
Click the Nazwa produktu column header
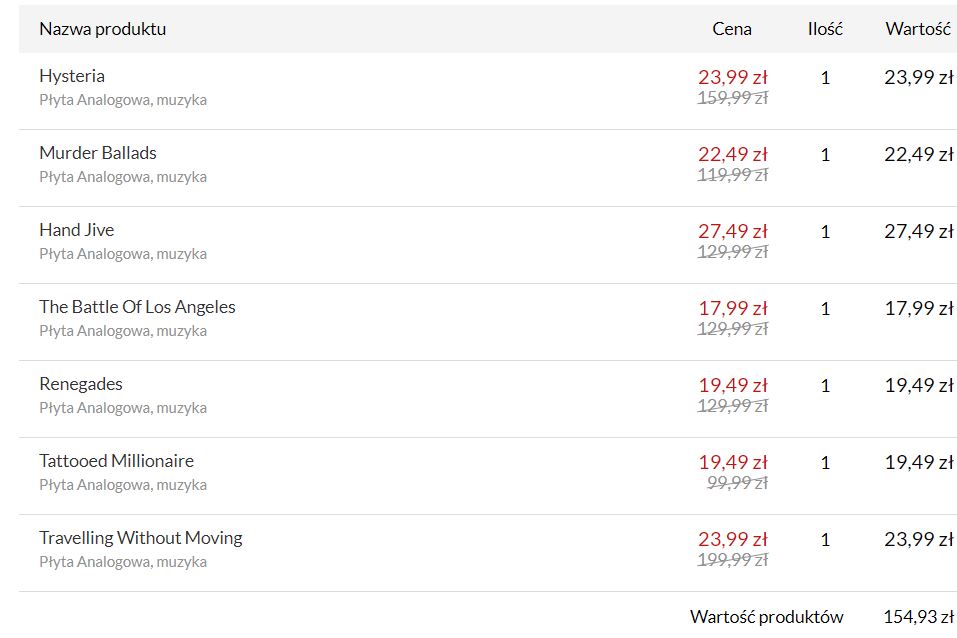click(103, 29)
